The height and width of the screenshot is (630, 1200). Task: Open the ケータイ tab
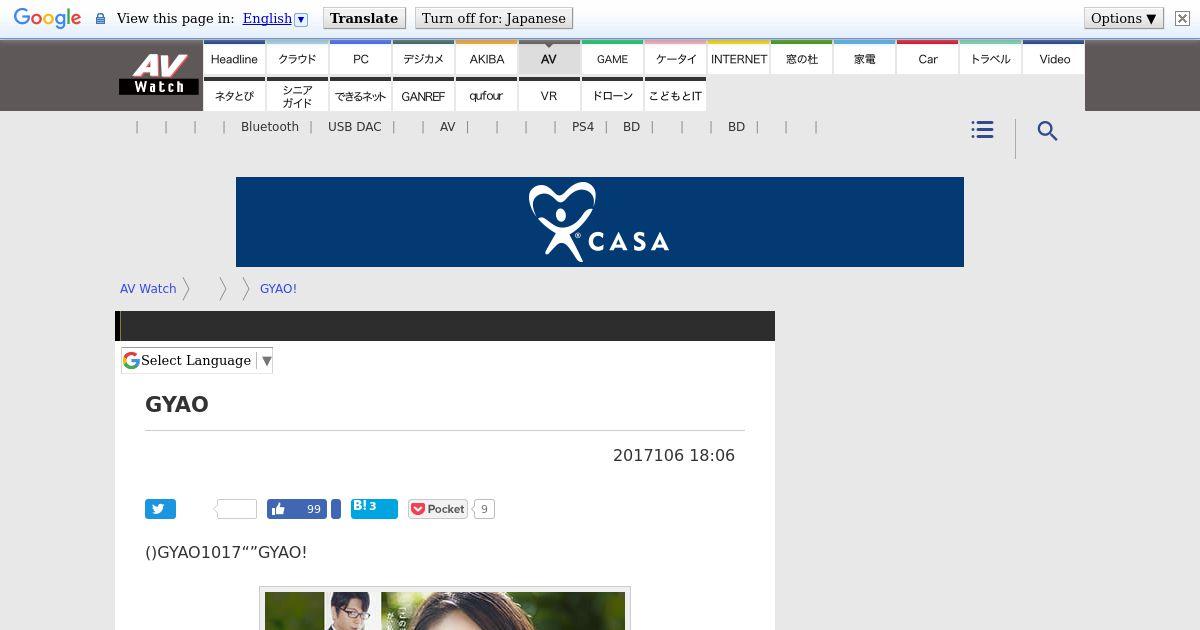676,59
